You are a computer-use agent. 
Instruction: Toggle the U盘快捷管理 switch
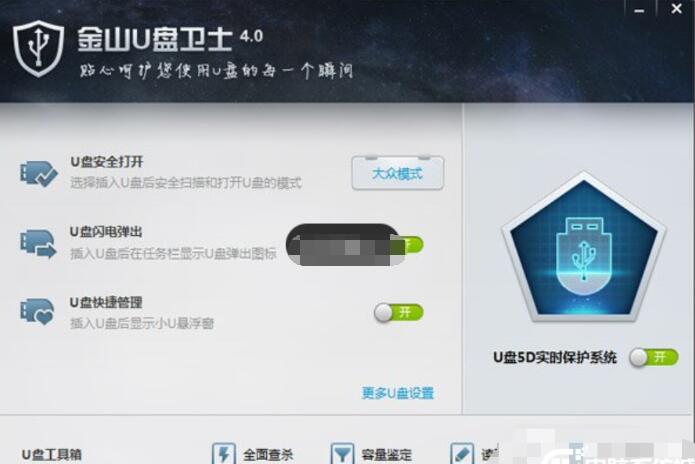398,313
